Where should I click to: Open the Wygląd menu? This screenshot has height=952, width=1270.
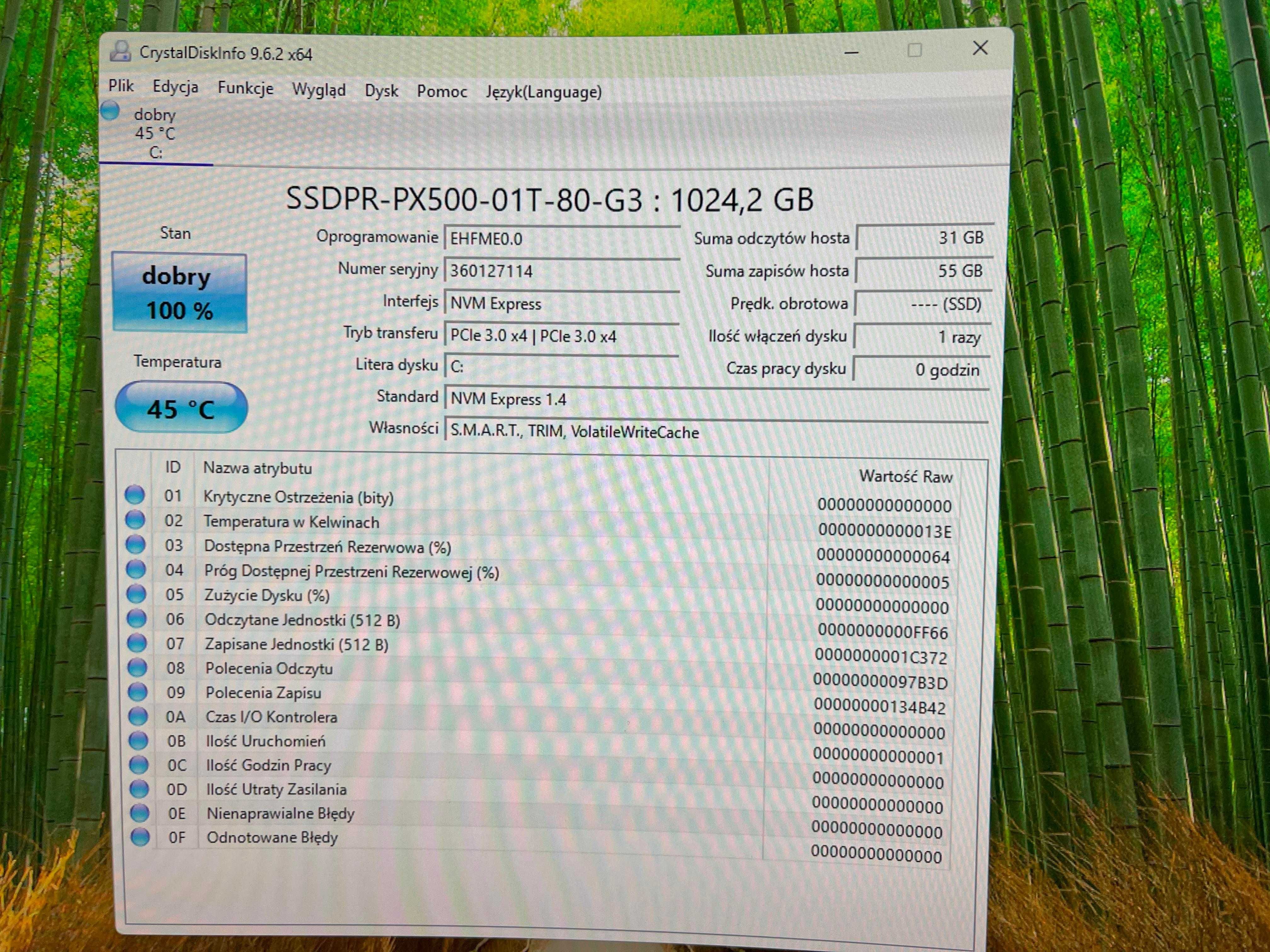tap(319, 90)
